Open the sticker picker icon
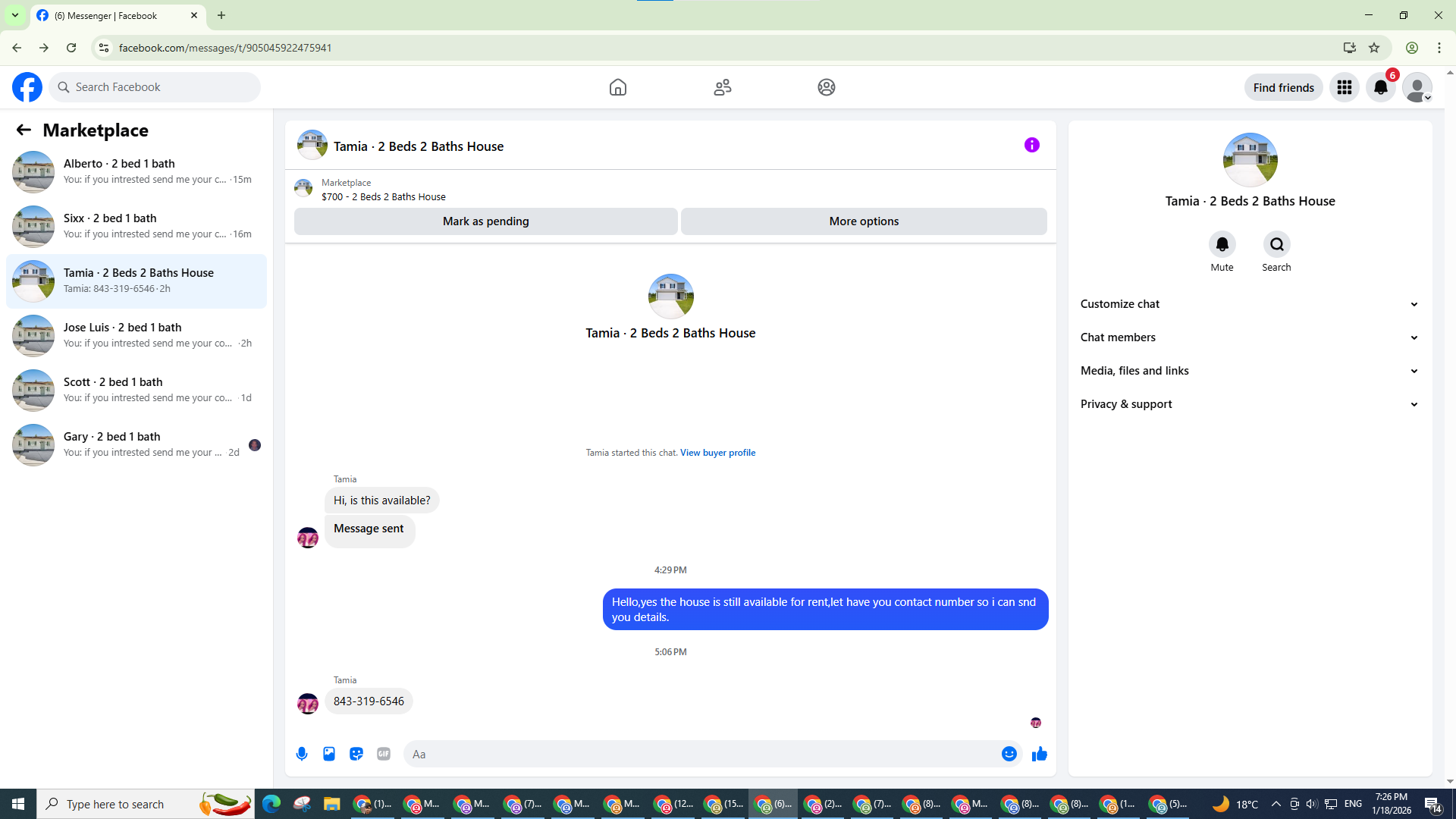This screenshot has height=819, width=1456. (356, 754)
